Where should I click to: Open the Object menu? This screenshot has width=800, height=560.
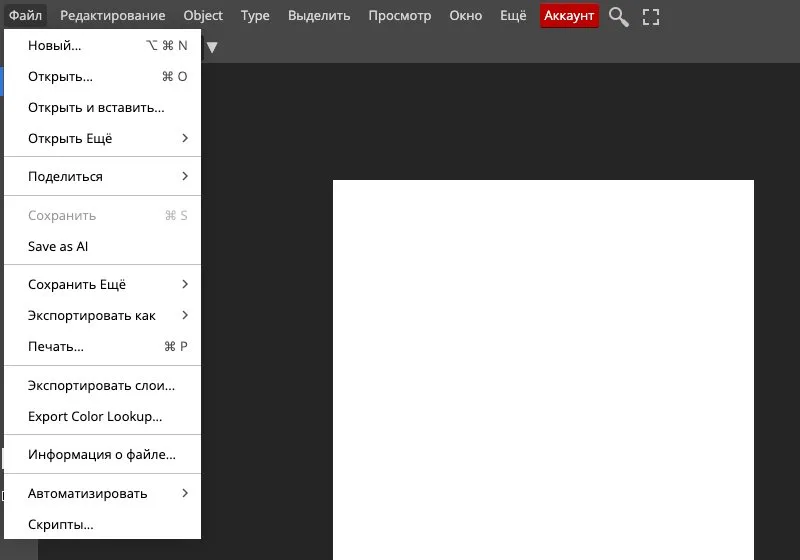click(203, 15)
